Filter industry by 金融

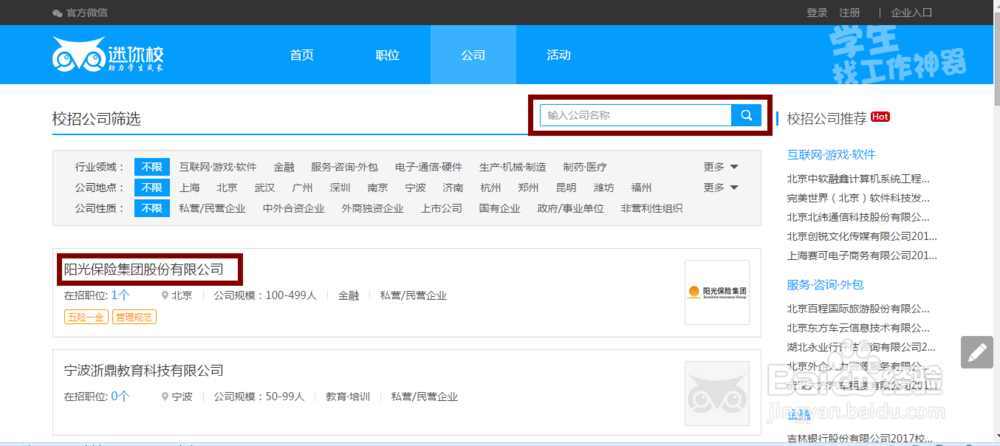(x=284, y=167)
